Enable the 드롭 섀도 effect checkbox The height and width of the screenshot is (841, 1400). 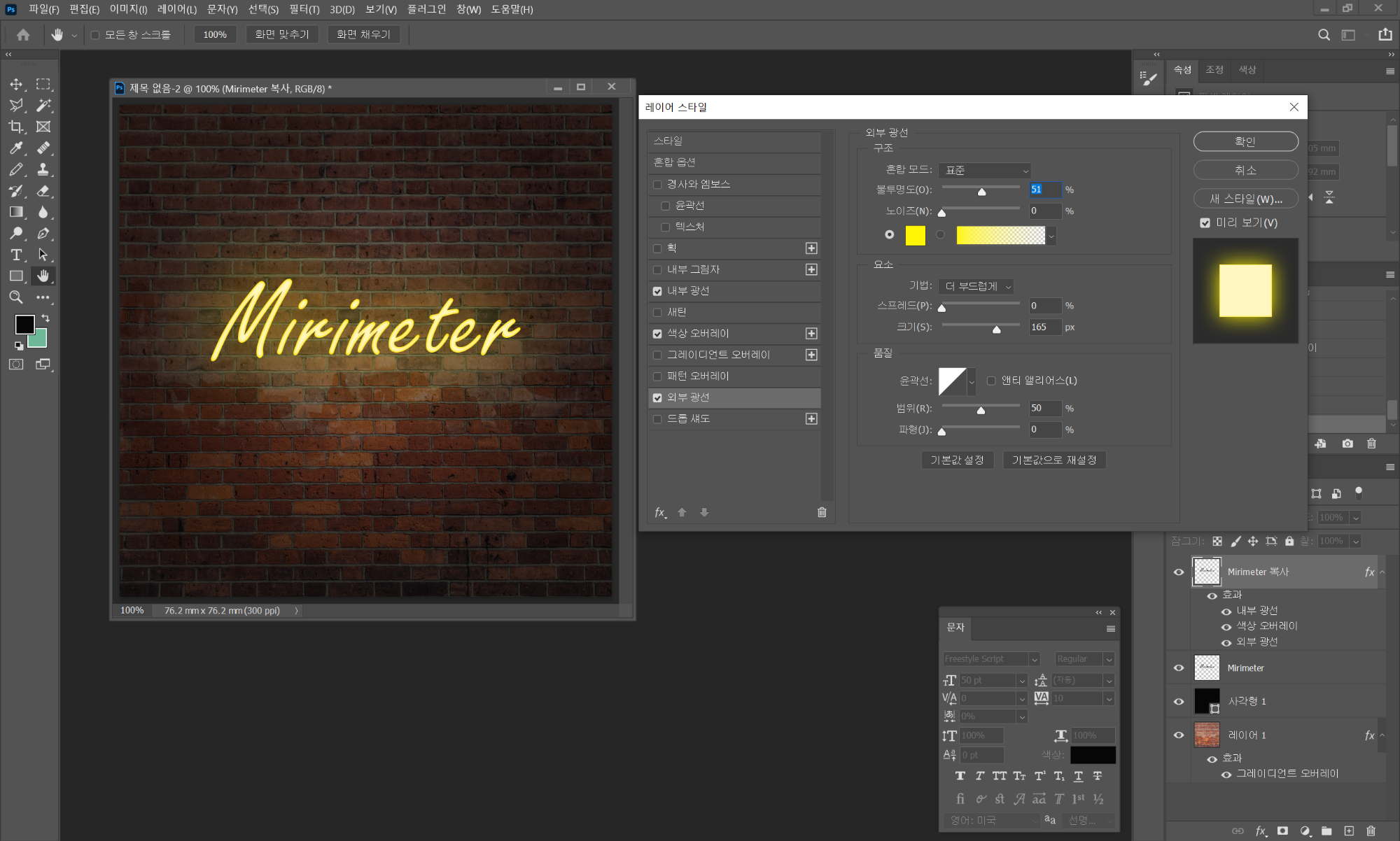657,419
